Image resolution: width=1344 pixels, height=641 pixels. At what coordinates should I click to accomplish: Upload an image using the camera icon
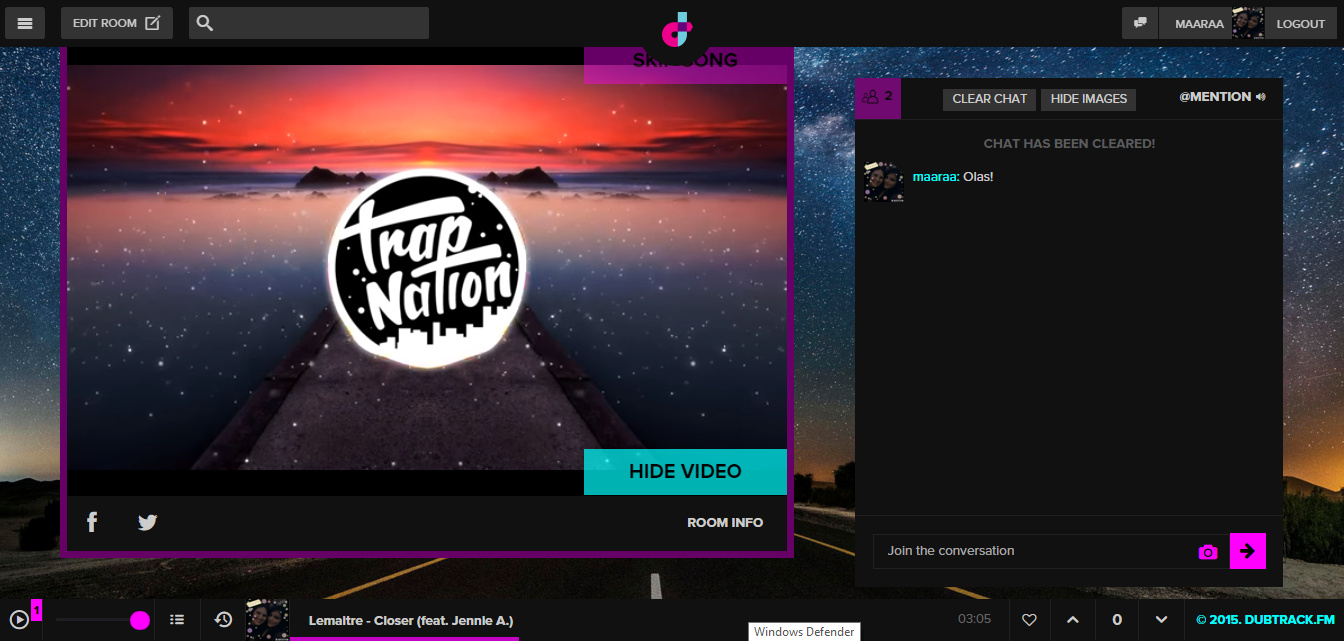(1208, 552)
